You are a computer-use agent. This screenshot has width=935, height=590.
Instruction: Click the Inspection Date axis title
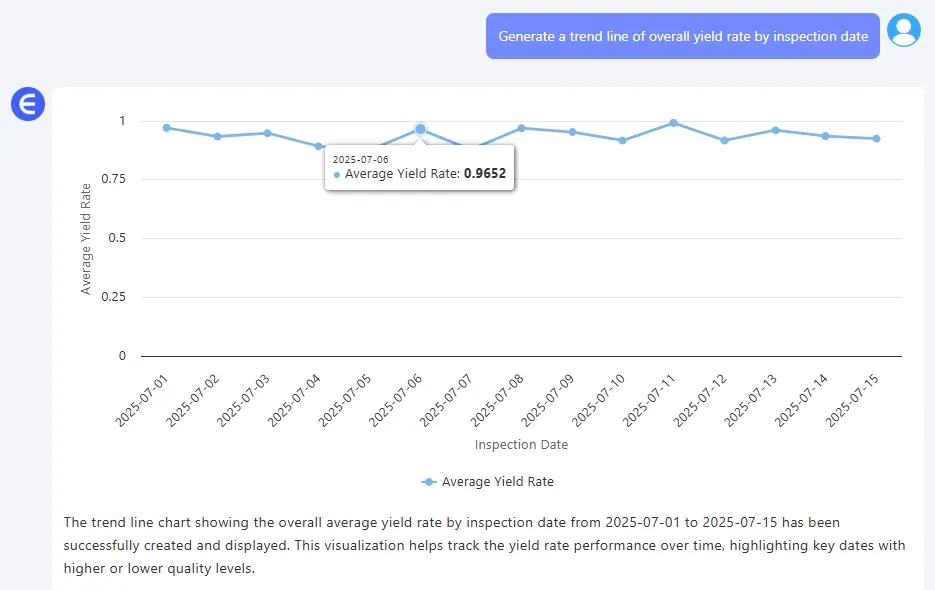click(x=521, y=445)
